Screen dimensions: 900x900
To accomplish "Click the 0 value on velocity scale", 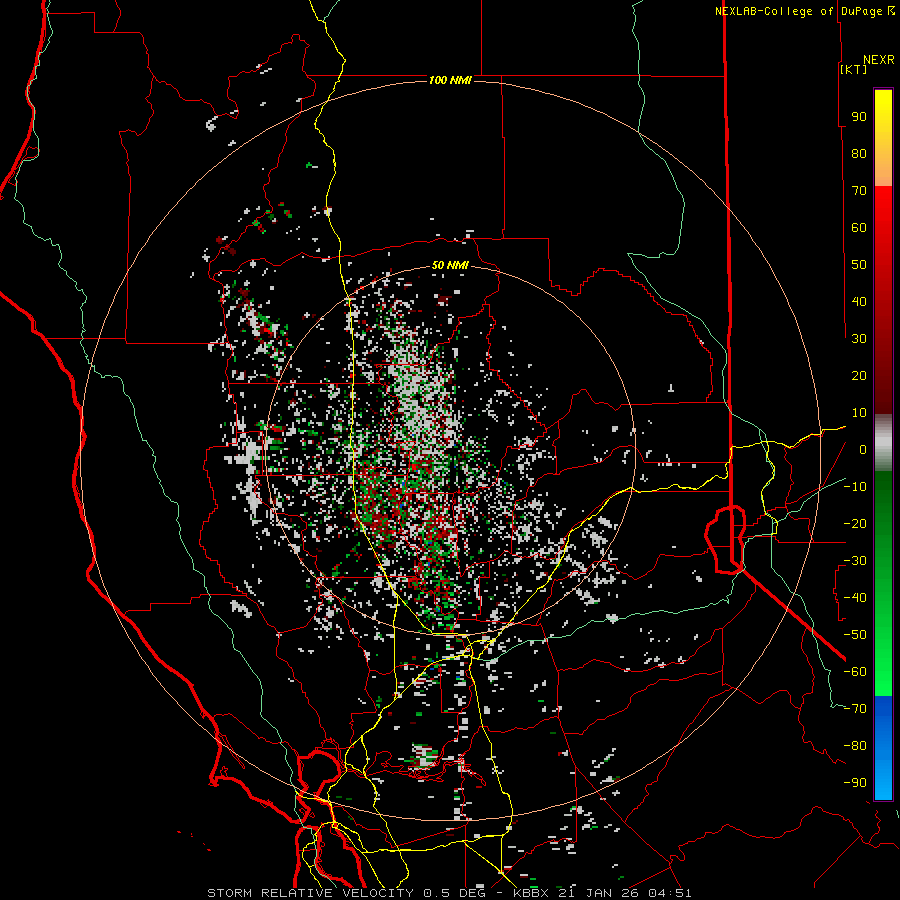I will click(863, 449).
